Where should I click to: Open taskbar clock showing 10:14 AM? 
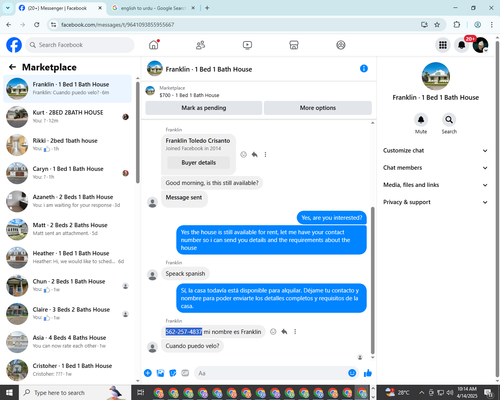click(x=467, y=392)
